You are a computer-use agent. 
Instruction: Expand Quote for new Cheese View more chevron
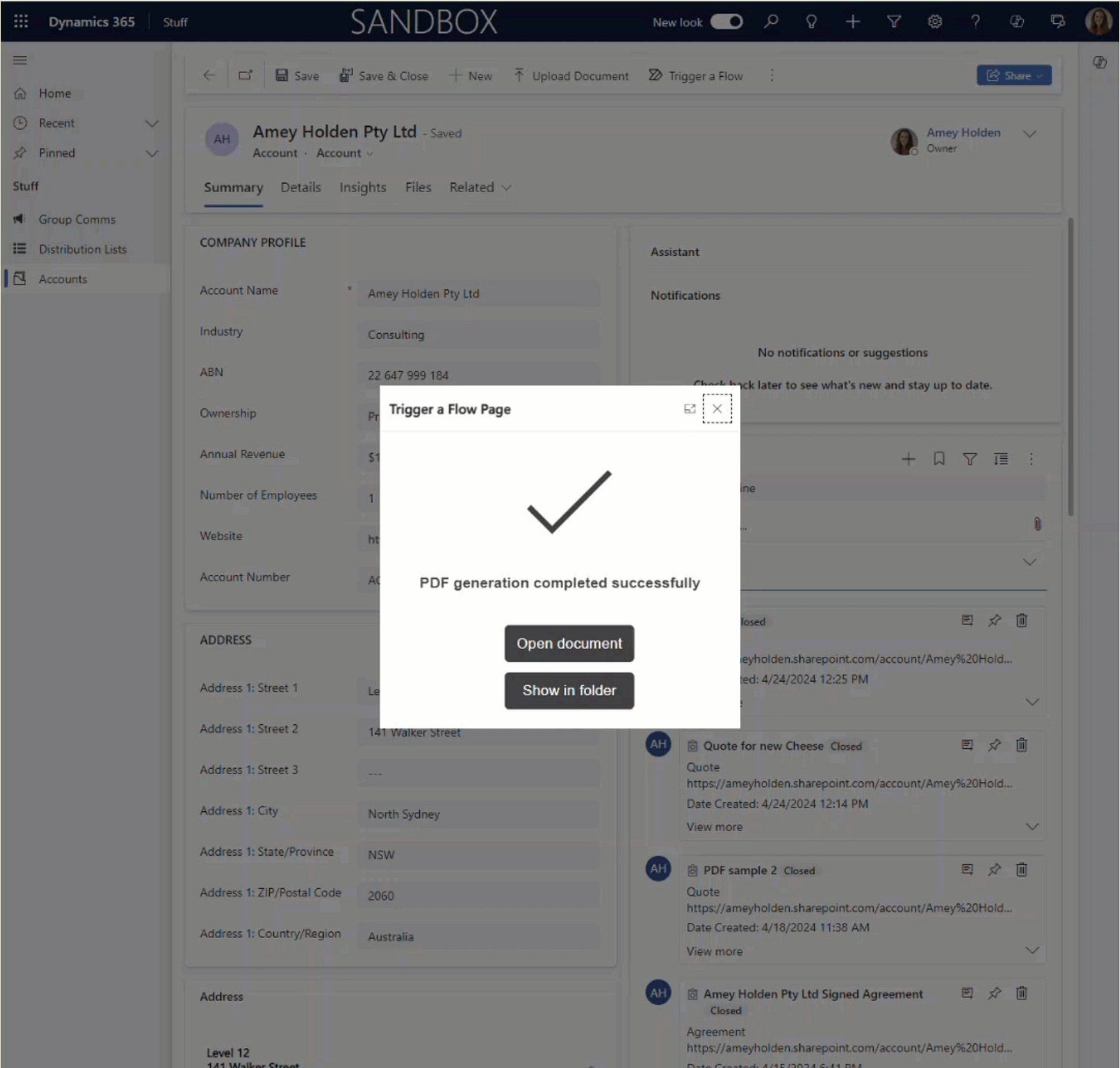click(1032, 827)
